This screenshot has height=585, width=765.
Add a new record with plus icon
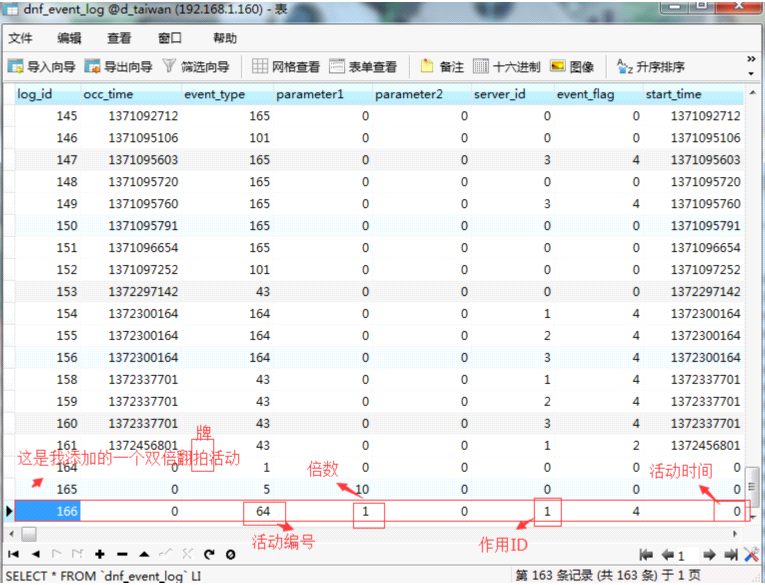pos(100,554)
